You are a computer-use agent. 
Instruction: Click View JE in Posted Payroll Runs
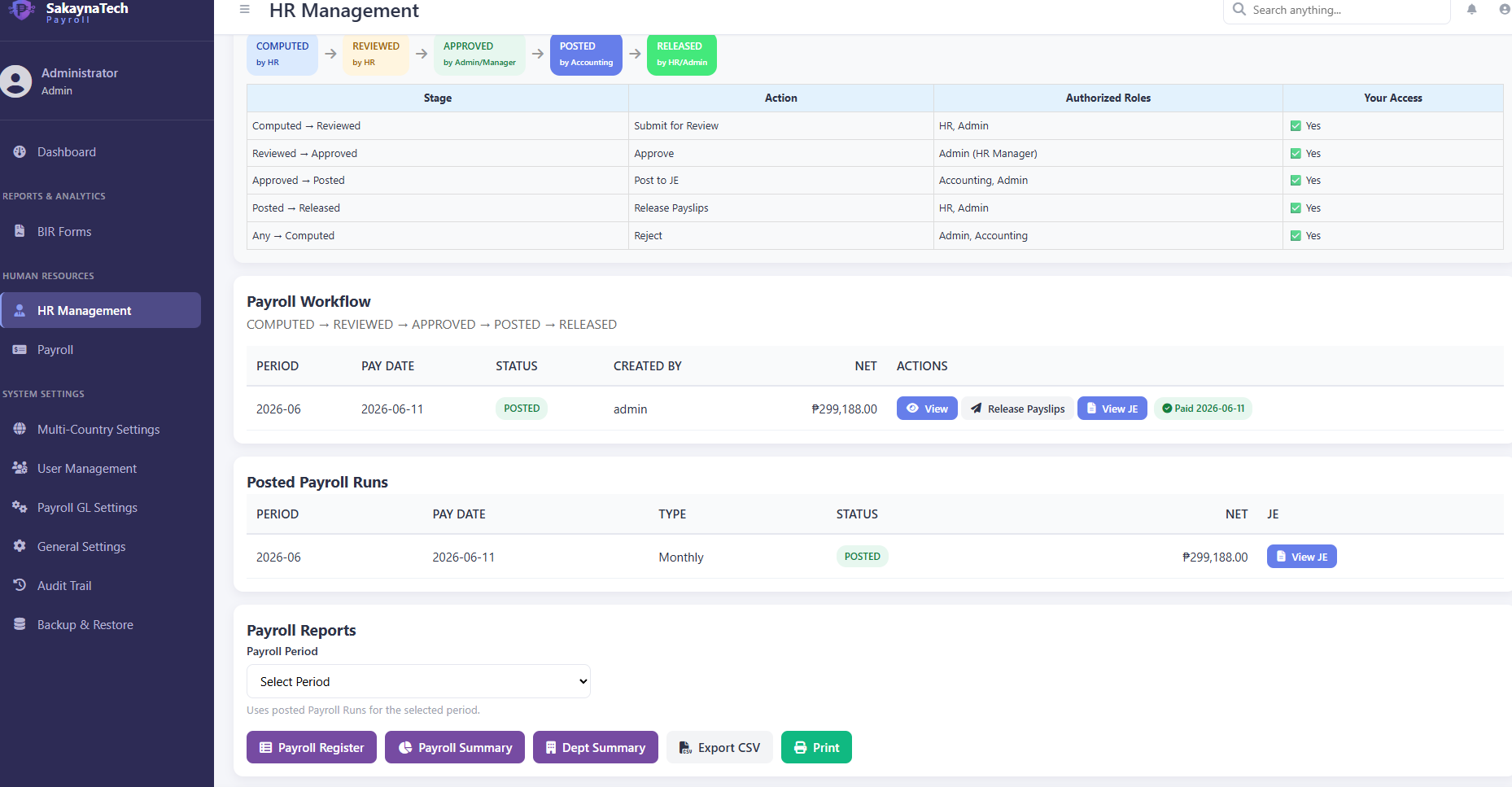[1301, 557]
